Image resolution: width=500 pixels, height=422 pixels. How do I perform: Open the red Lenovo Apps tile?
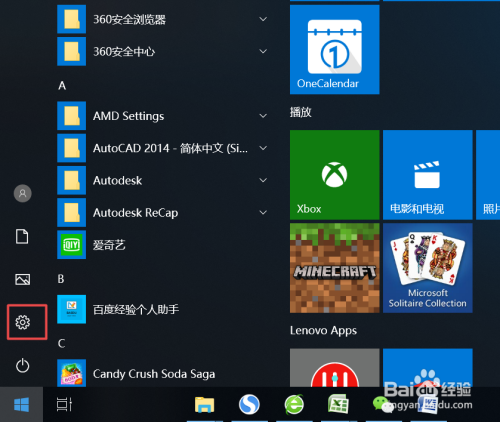tap(335, 368)
